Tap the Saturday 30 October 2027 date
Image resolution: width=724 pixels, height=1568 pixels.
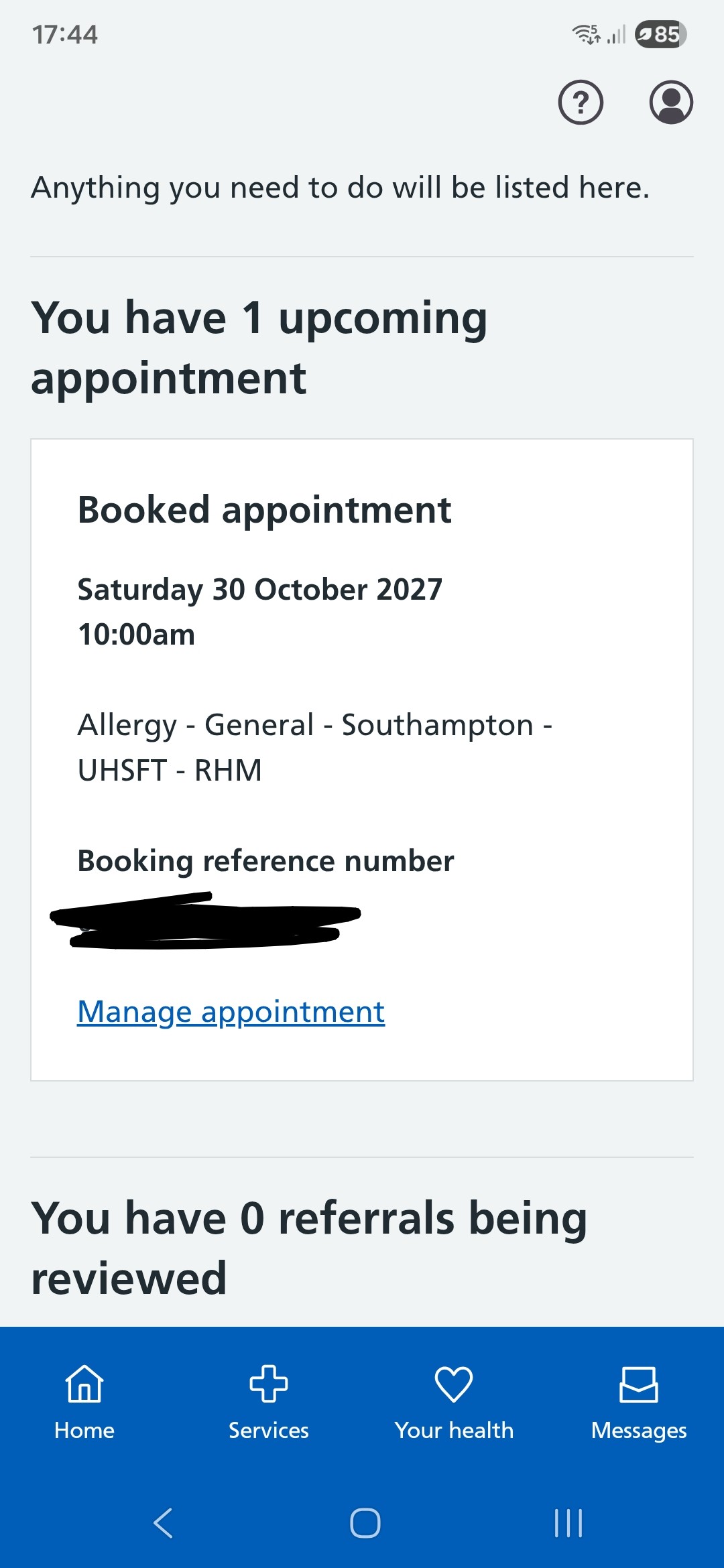(260, 590)
